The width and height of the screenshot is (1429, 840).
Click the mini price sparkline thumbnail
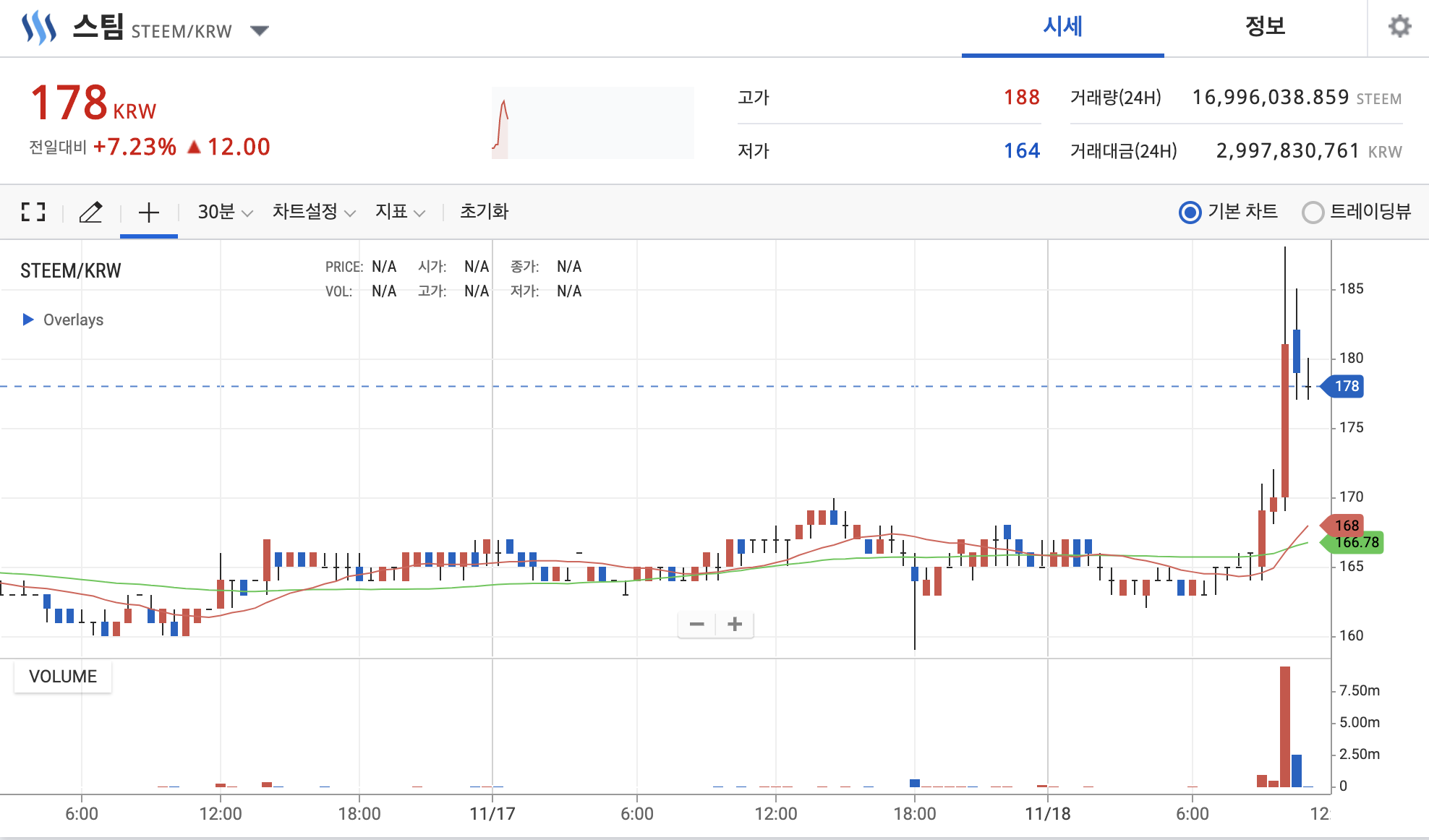[592, 123]
